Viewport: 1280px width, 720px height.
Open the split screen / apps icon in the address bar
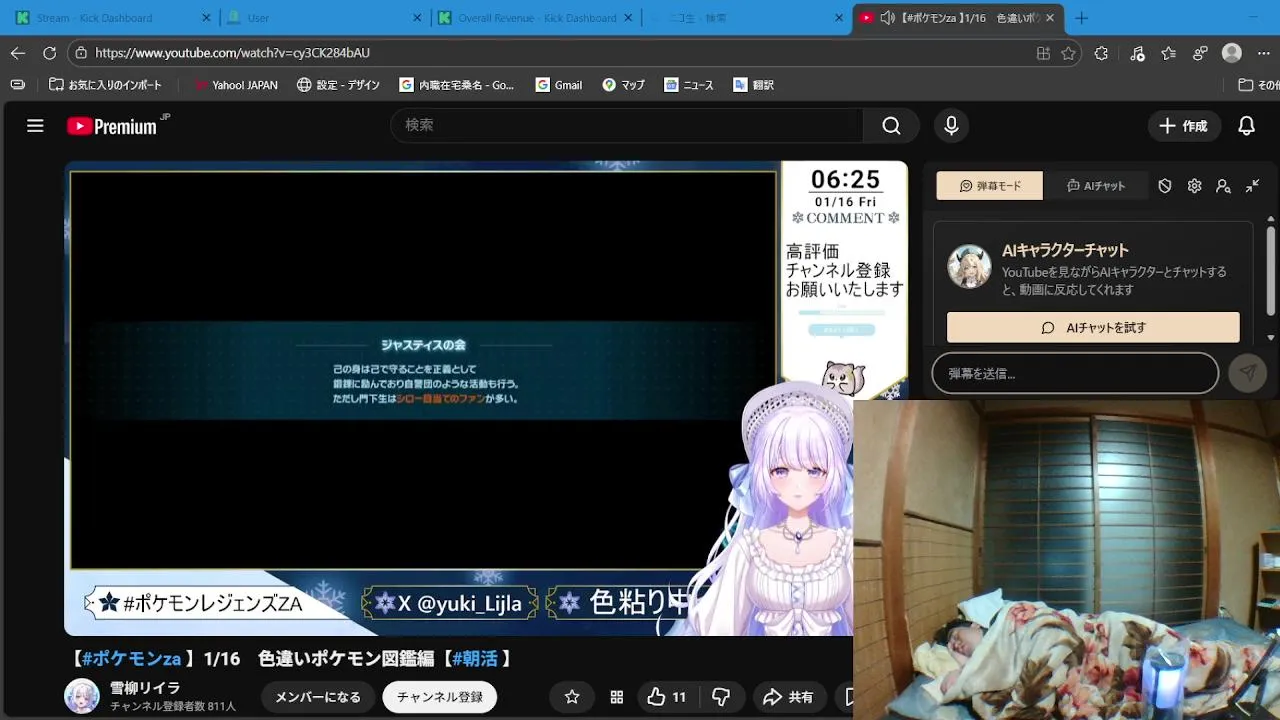point(1043,53)
